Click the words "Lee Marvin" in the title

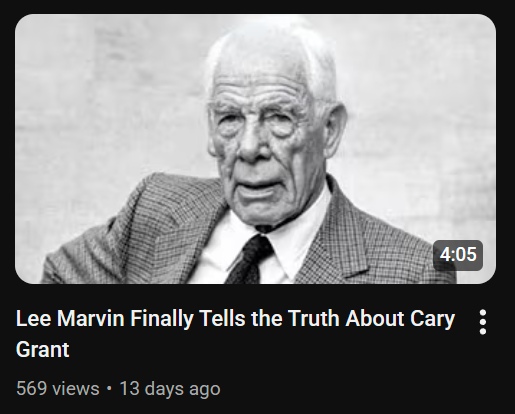70,318
